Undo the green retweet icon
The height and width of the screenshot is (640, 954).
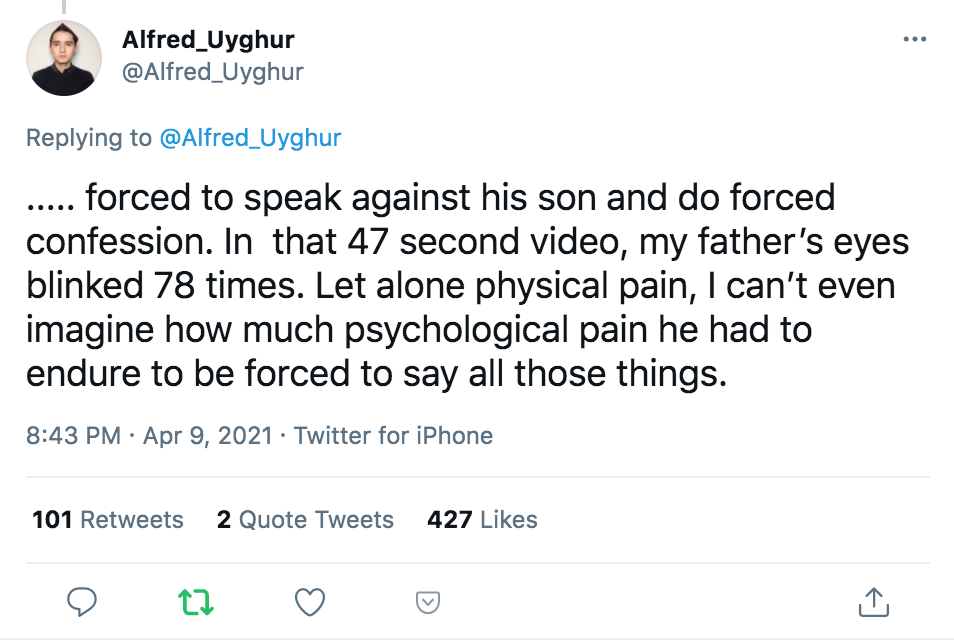tap(195, 602)
